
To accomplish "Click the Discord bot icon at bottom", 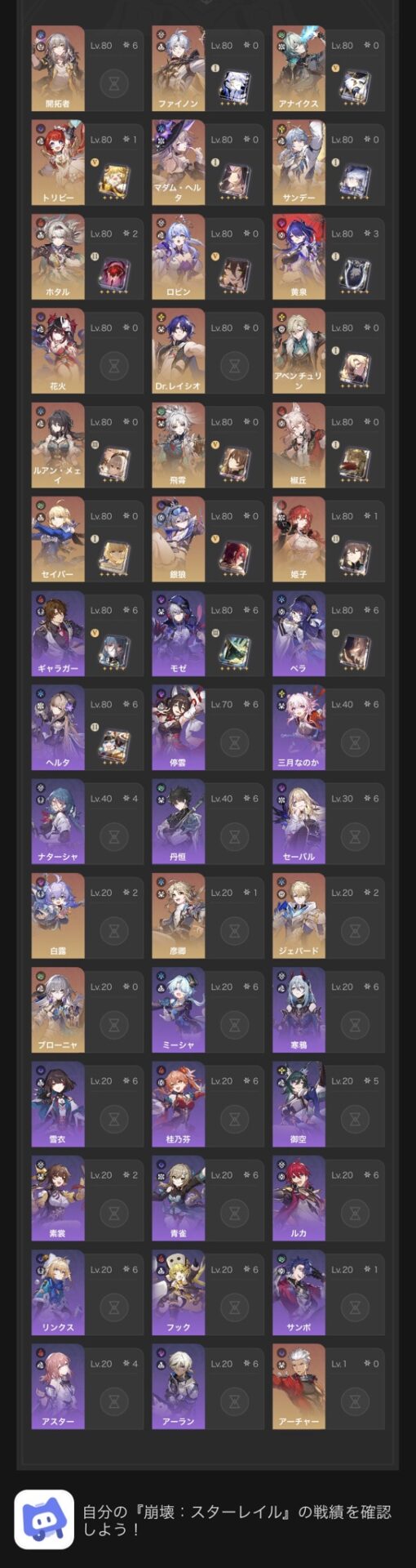I will point(44,1519).
